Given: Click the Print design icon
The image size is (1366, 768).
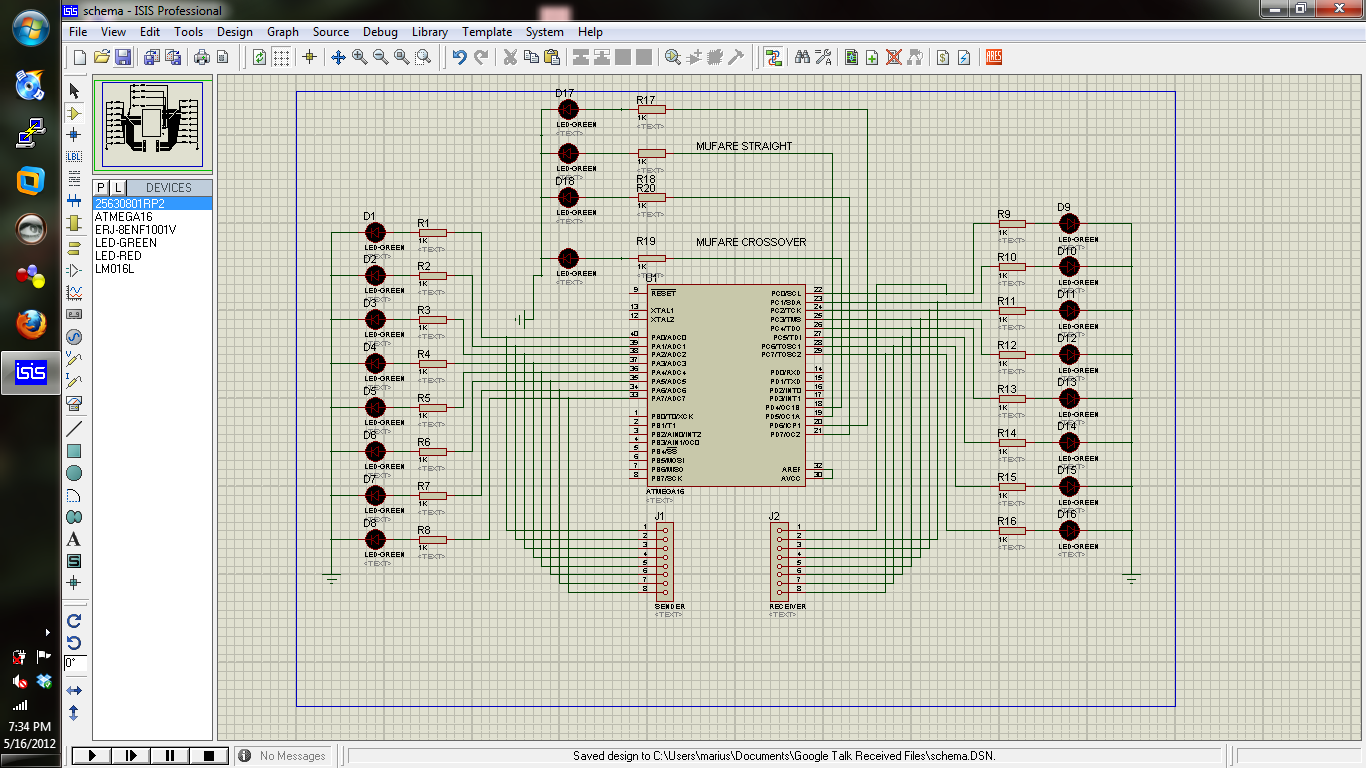Looking at the screenshot, I should (201, 57).
